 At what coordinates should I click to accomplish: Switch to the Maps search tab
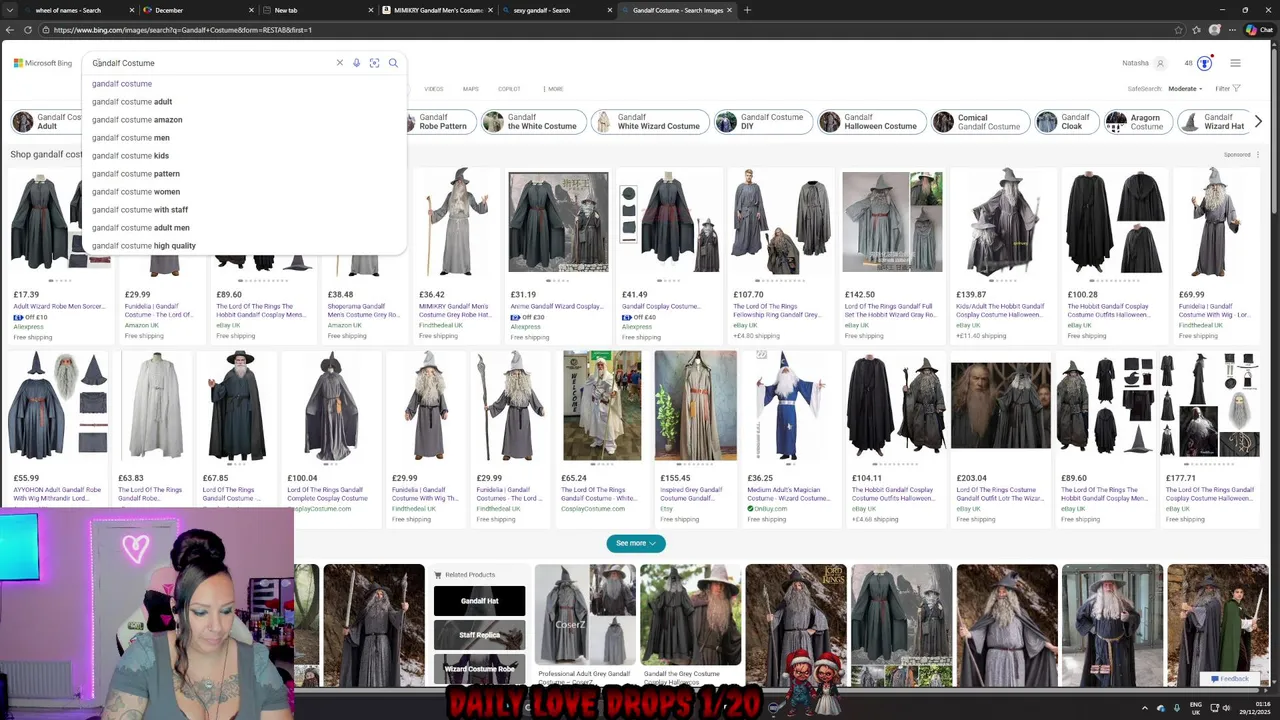470,89
